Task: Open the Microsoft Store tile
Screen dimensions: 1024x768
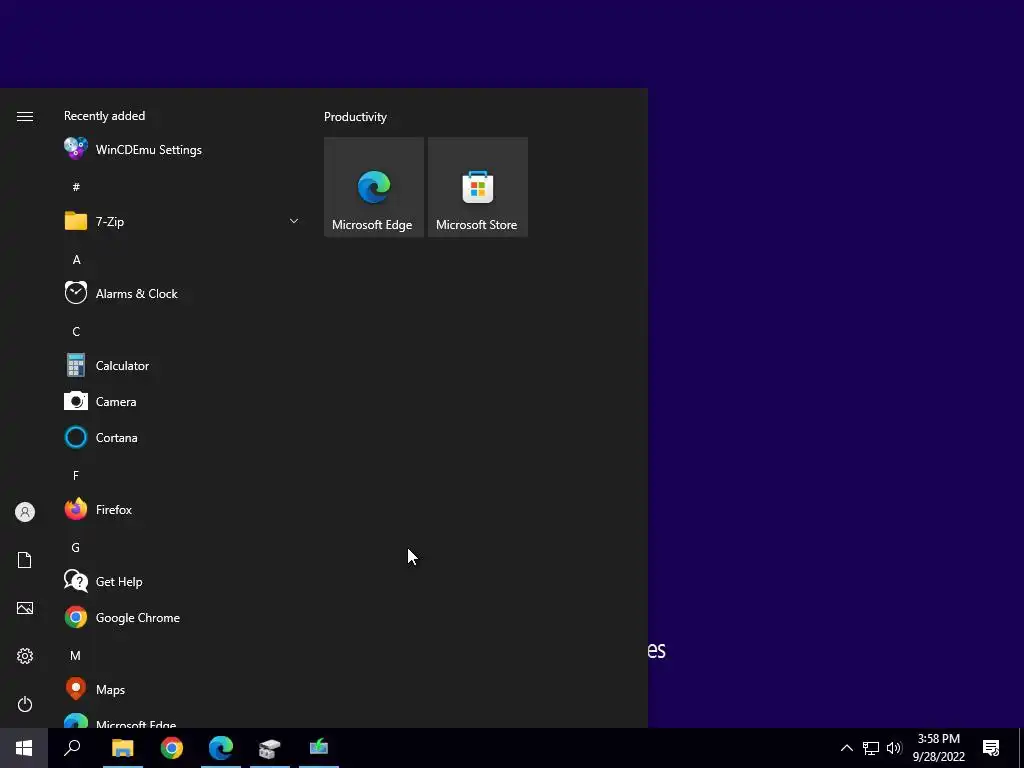Action: 477,187
